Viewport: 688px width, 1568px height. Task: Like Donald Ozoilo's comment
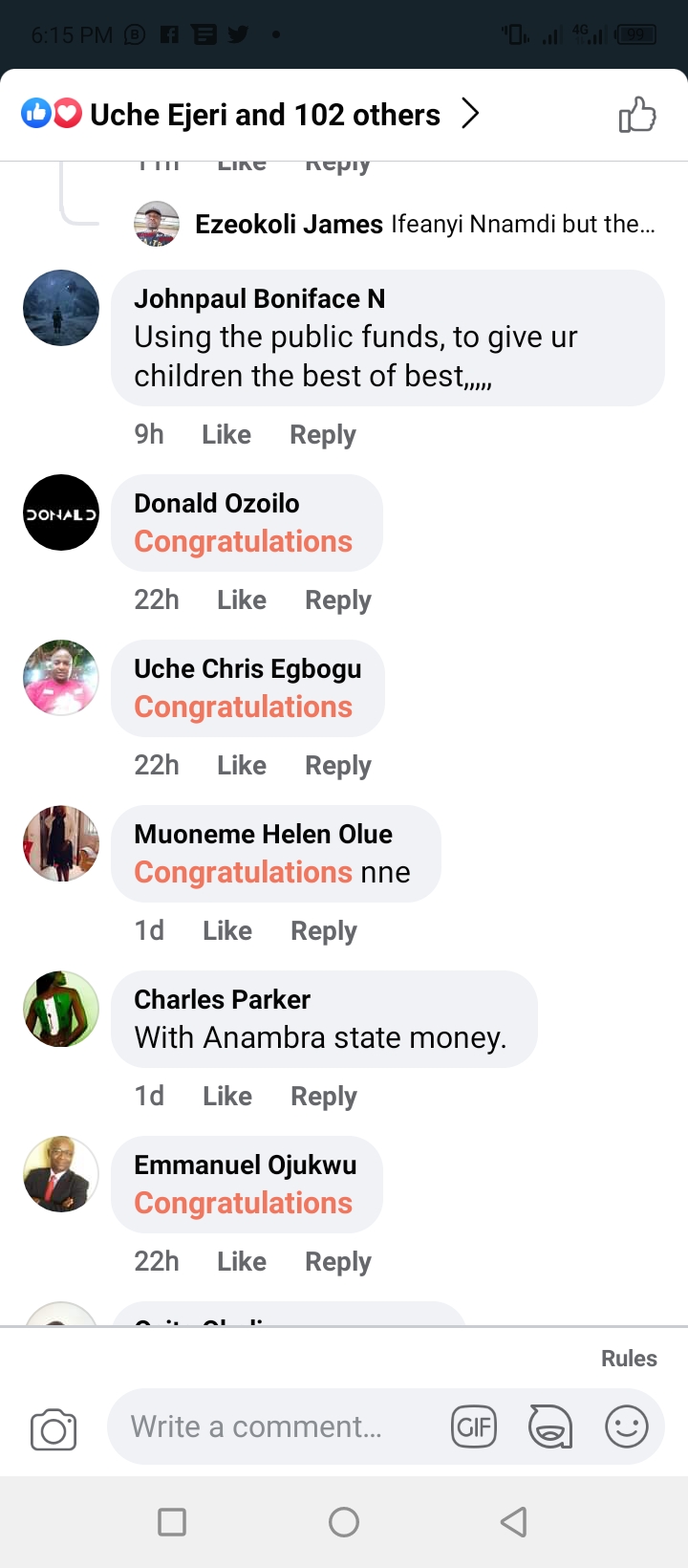(242, 600)
